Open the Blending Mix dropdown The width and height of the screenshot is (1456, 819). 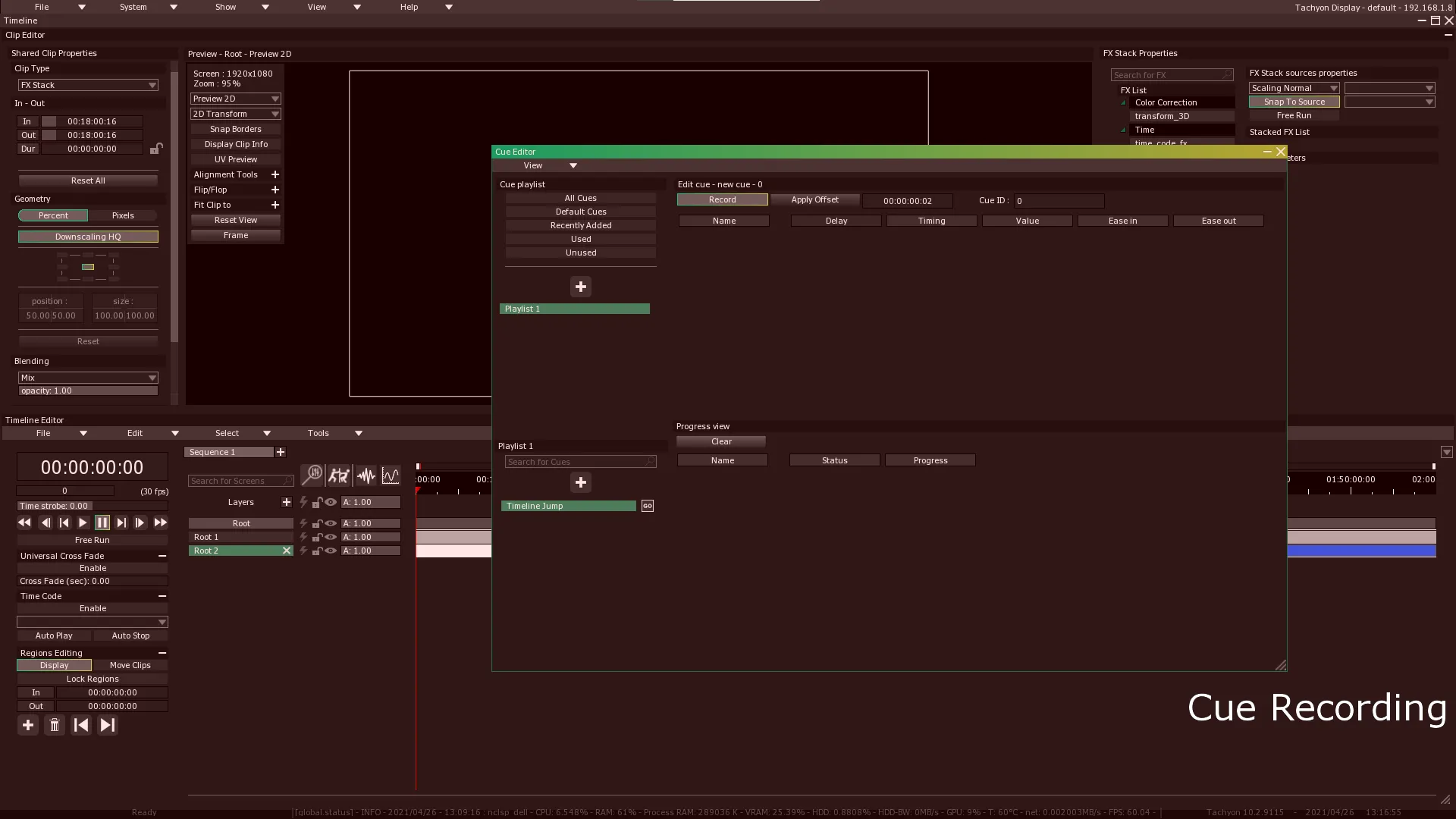pos(88,378)
